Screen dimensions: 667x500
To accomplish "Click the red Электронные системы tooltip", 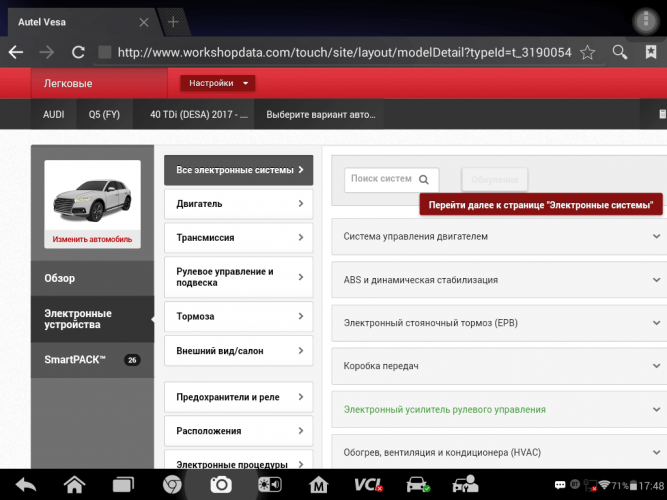I will tap(541, 205).
